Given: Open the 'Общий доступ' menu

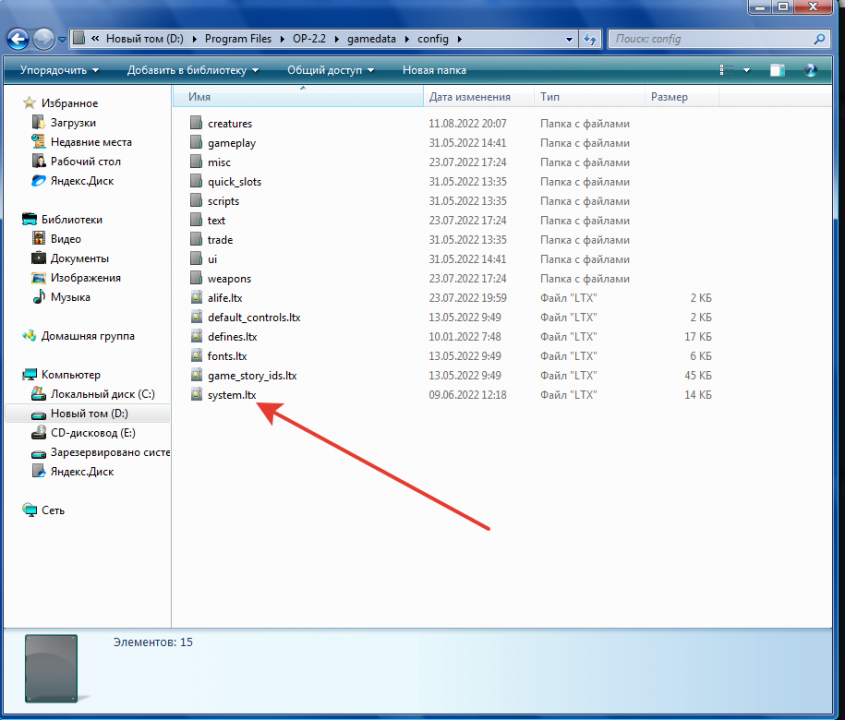Looking at the screenshot, I should pos(330,70).
